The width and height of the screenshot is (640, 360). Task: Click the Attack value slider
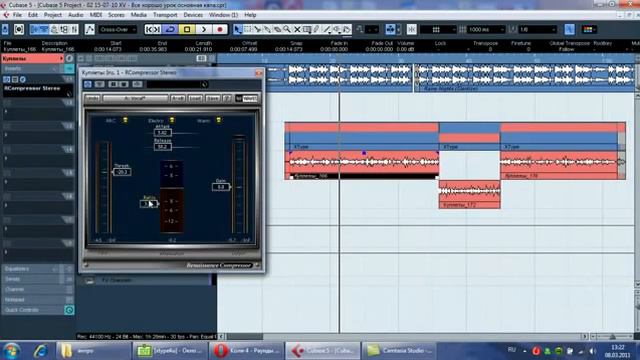pyautogui.click(x=162, y=133)
